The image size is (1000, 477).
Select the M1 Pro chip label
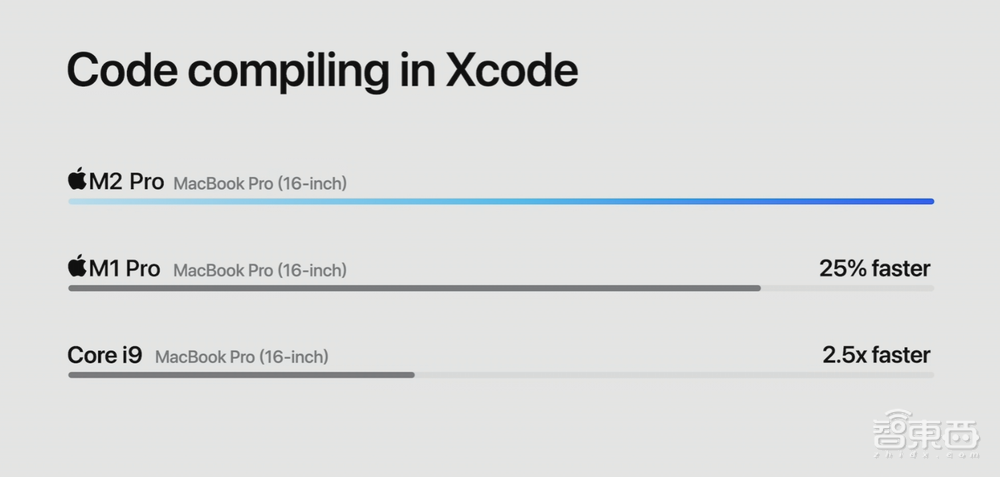(124, 269)
